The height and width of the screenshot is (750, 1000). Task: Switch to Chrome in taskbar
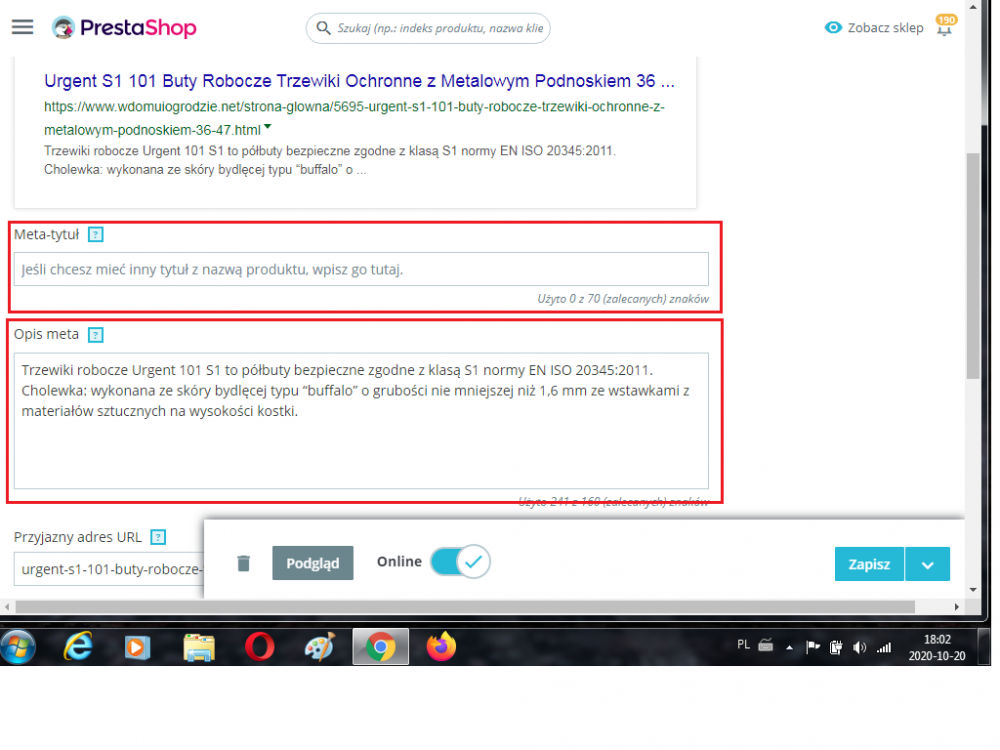pyautogui.click(x=381, y=647)
